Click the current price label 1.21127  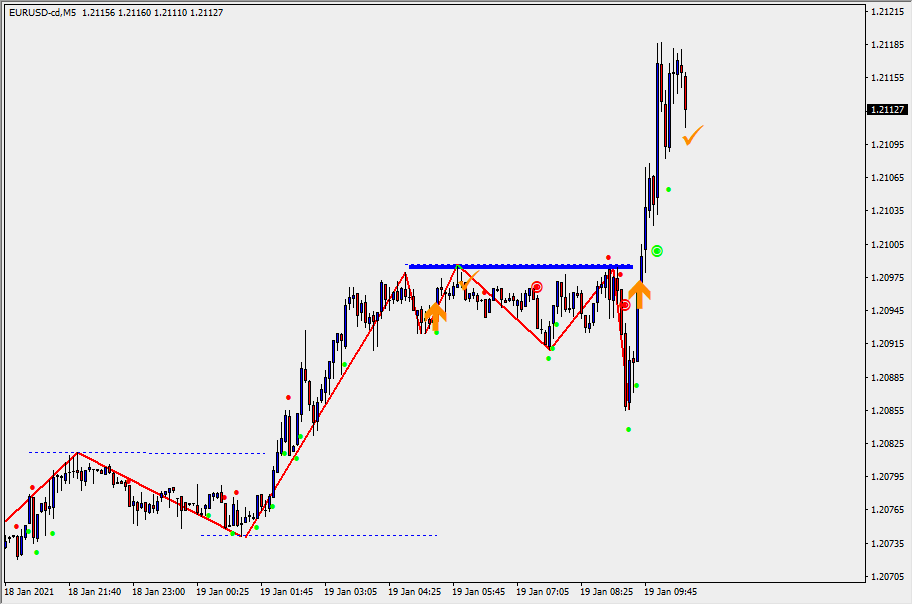[887, 110]
